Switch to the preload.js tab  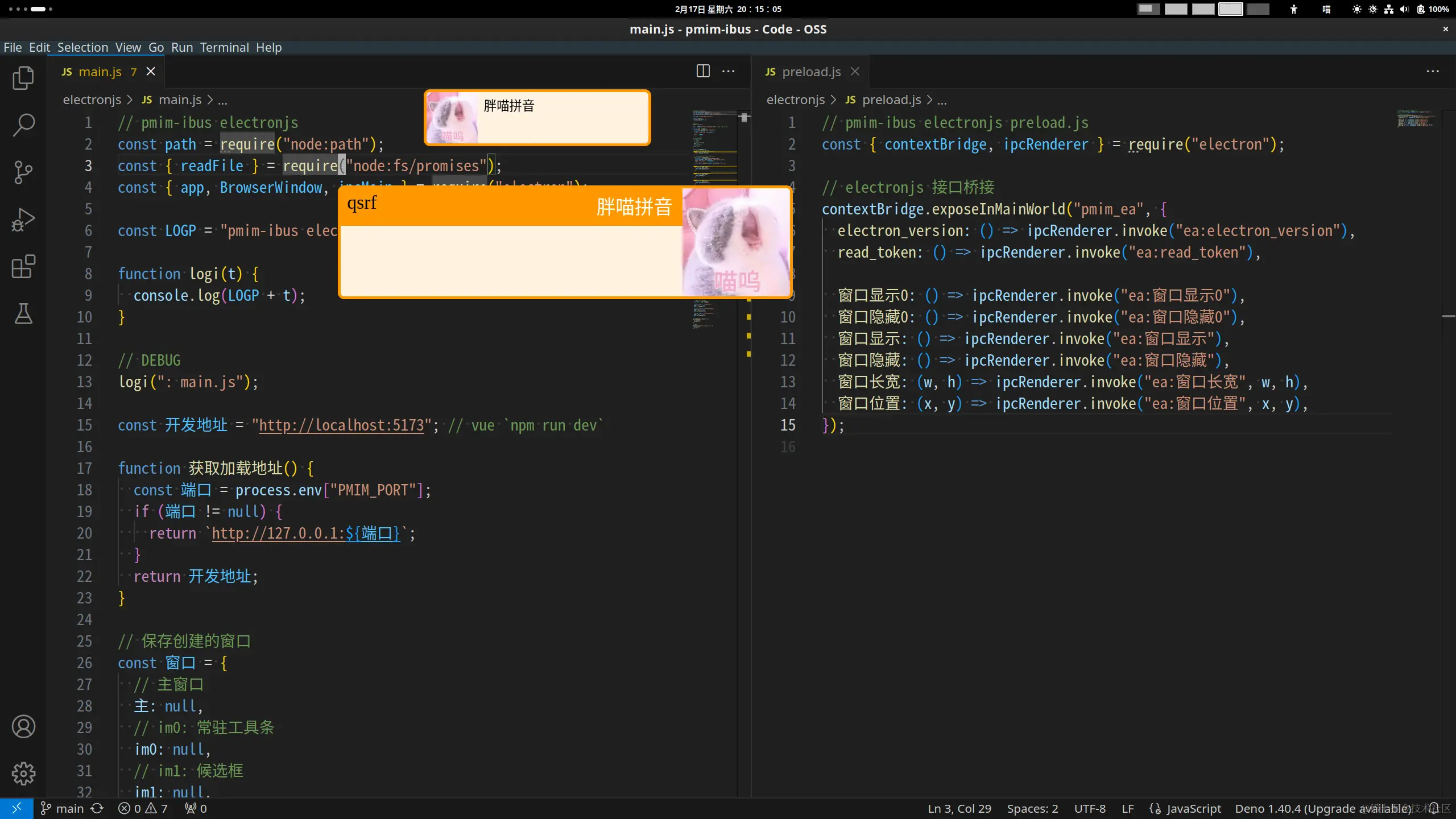pyautogui.click(x=810, y=72)
